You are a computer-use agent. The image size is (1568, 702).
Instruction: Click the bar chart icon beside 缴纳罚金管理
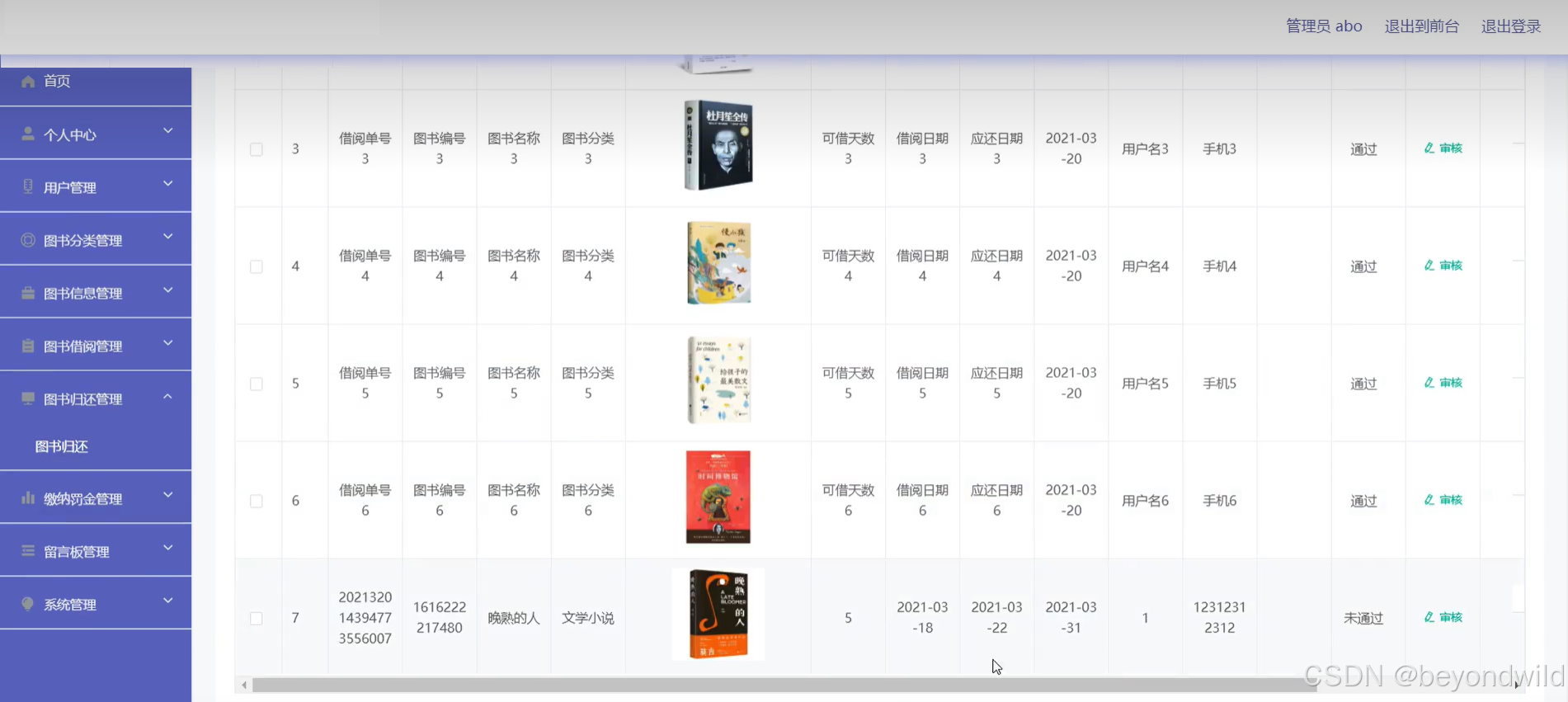coord(28,498)
